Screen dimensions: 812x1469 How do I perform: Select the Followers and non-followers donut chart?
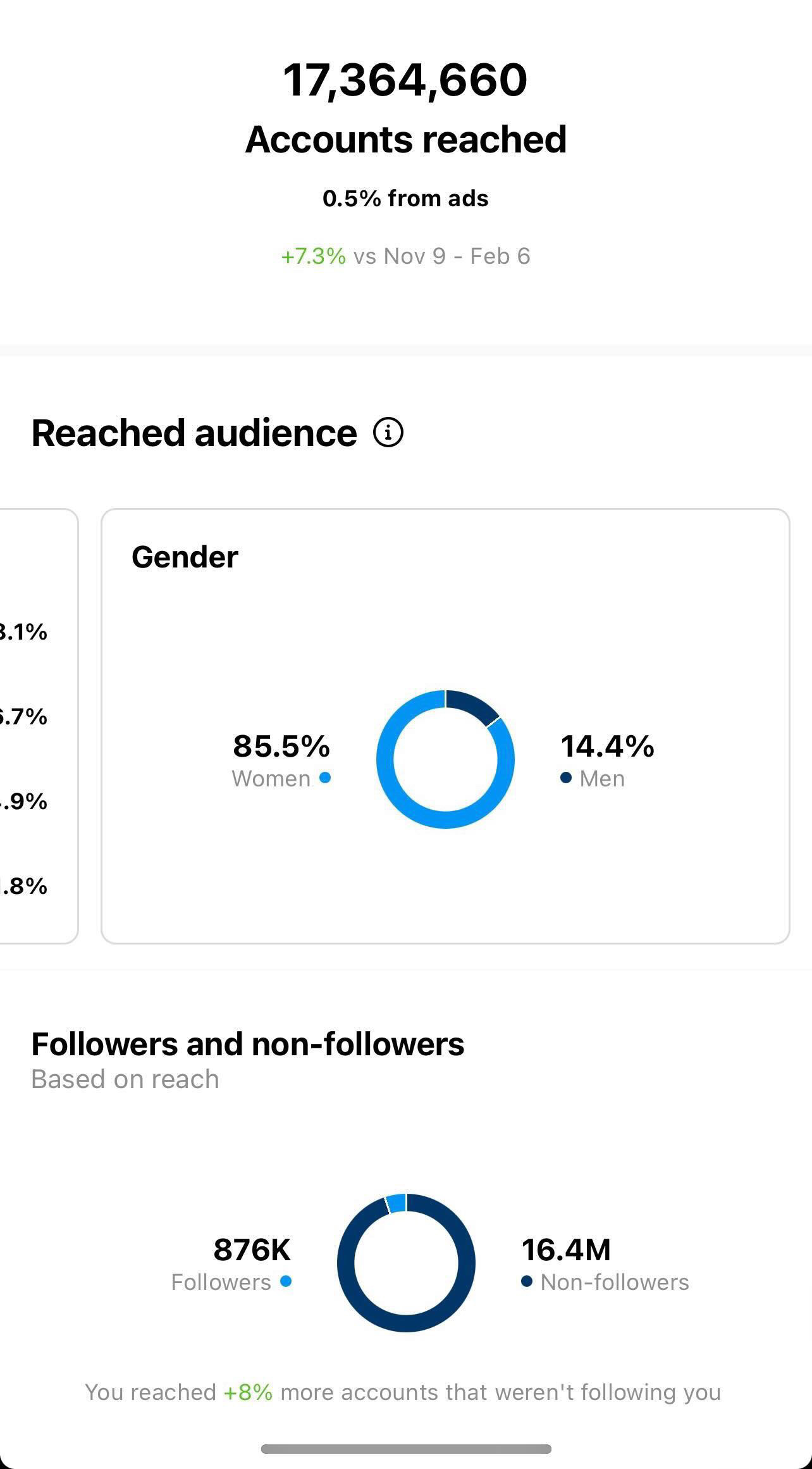(x=406, y=1263)
